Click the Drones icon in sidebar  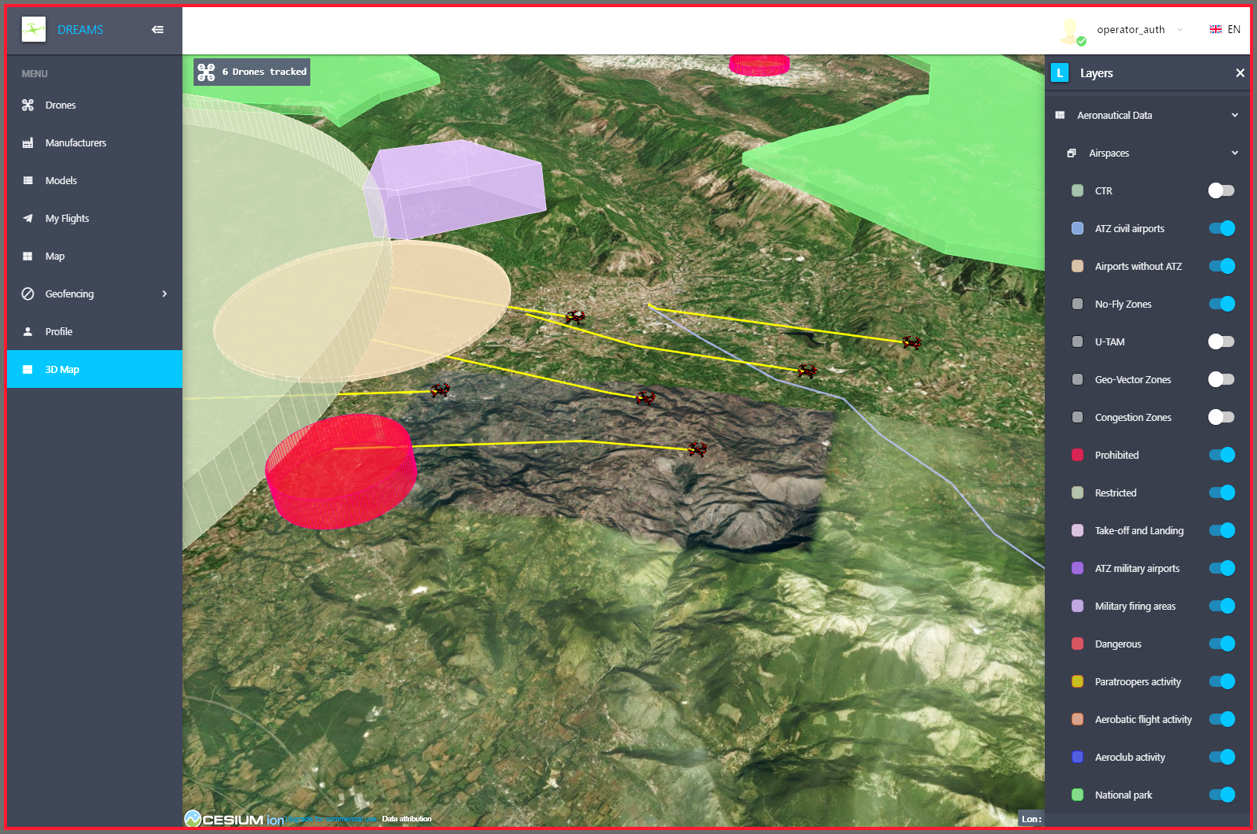point(28,105)
